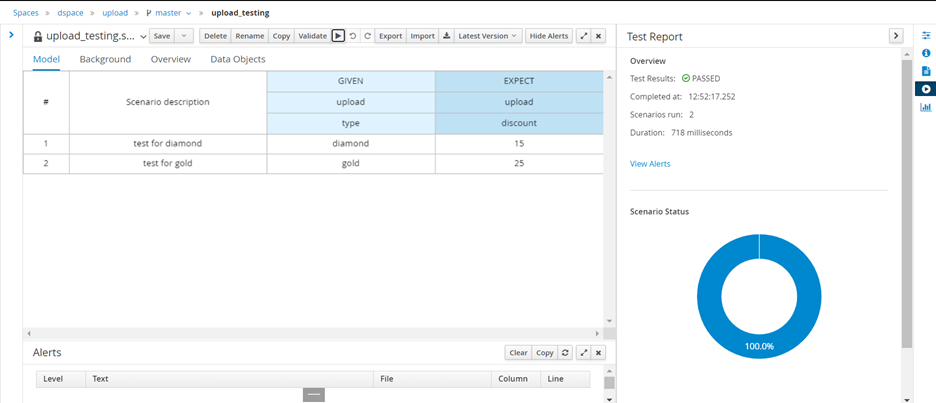Screen dimensions: 936x403
Task: Open the Latest Version dropdown
Action: 488,36
